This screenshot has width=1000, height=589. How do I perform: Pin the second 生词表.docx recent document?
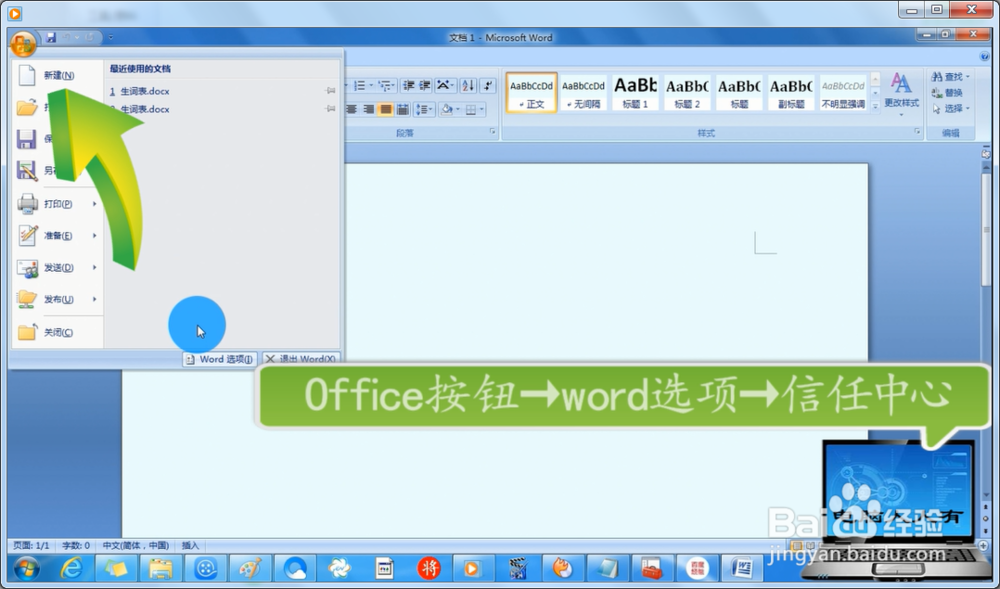(330, 109)
